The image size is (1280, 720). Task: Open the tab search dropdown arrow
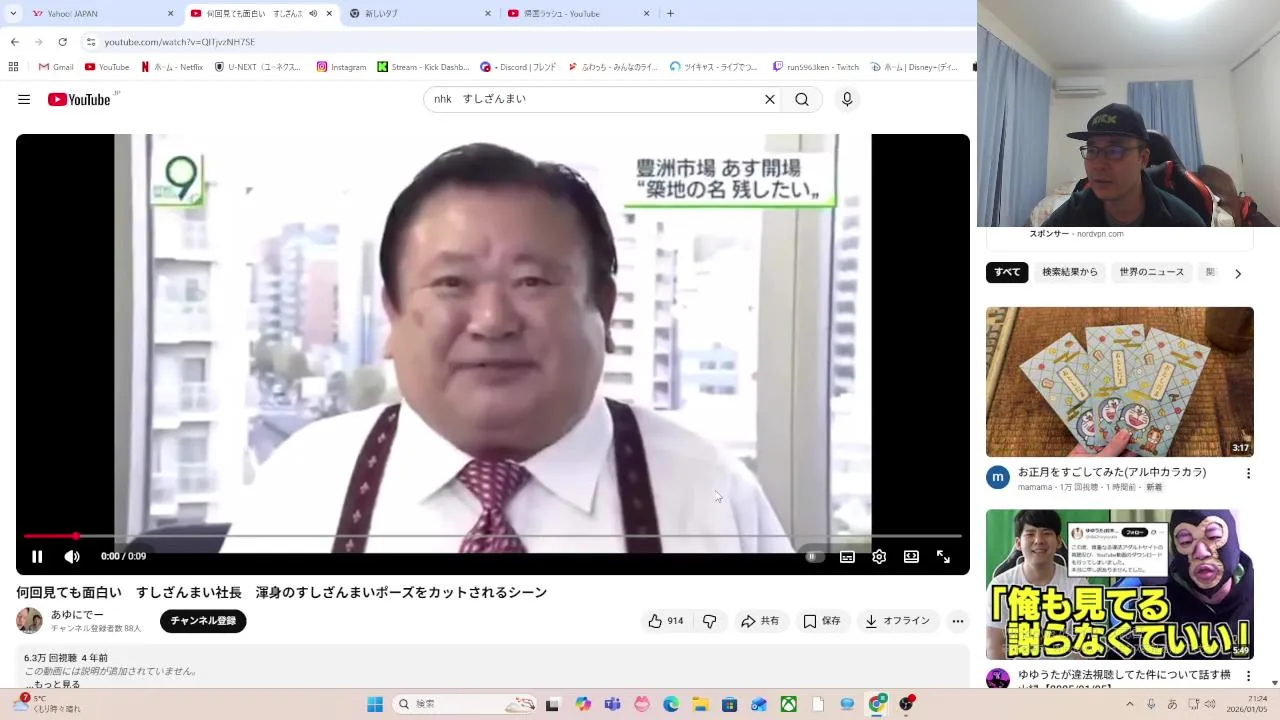pos(13,14)
